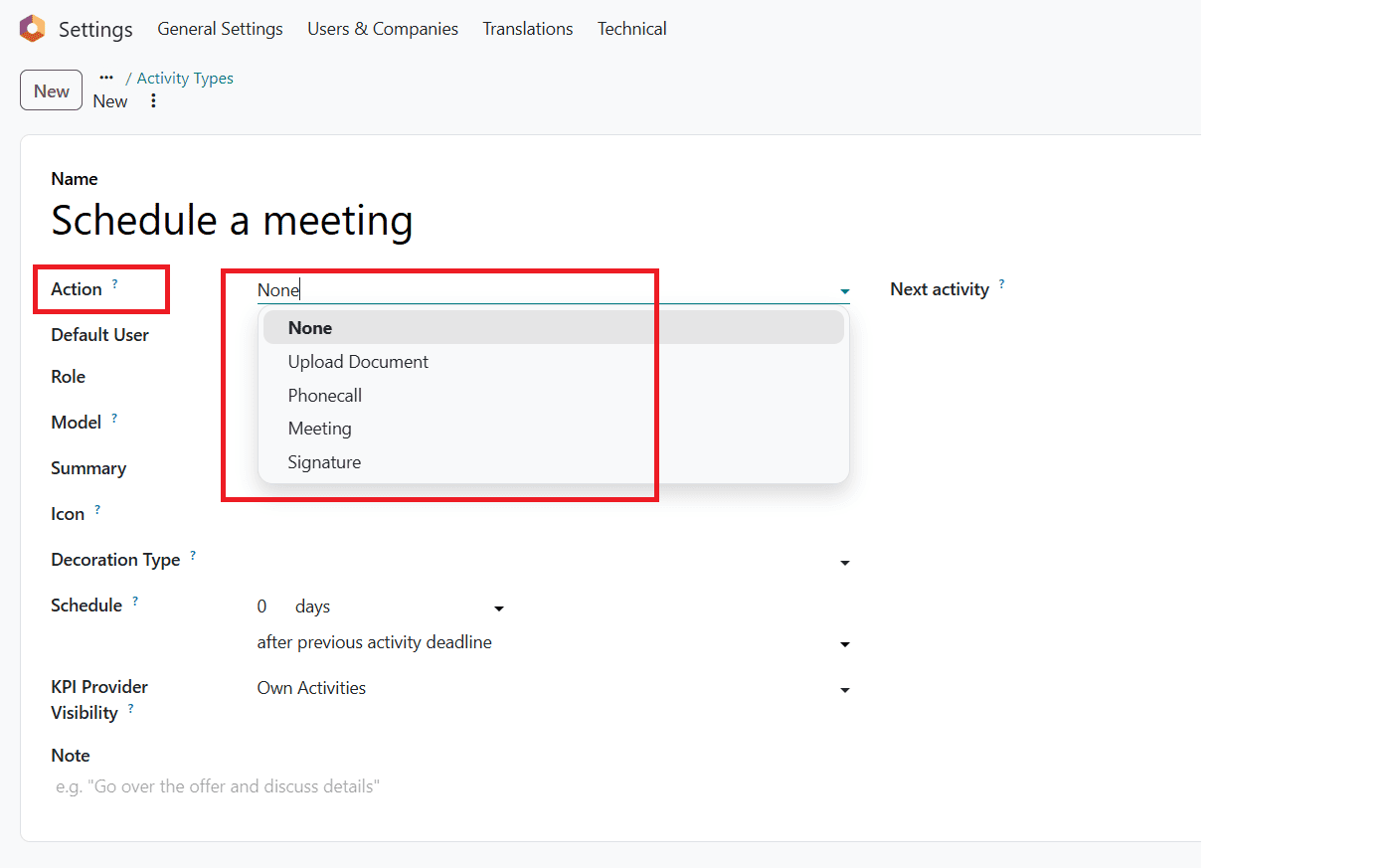Choose Upload Document action option
The height and width of the screenshot is (868, 1391).
point(554,362)
